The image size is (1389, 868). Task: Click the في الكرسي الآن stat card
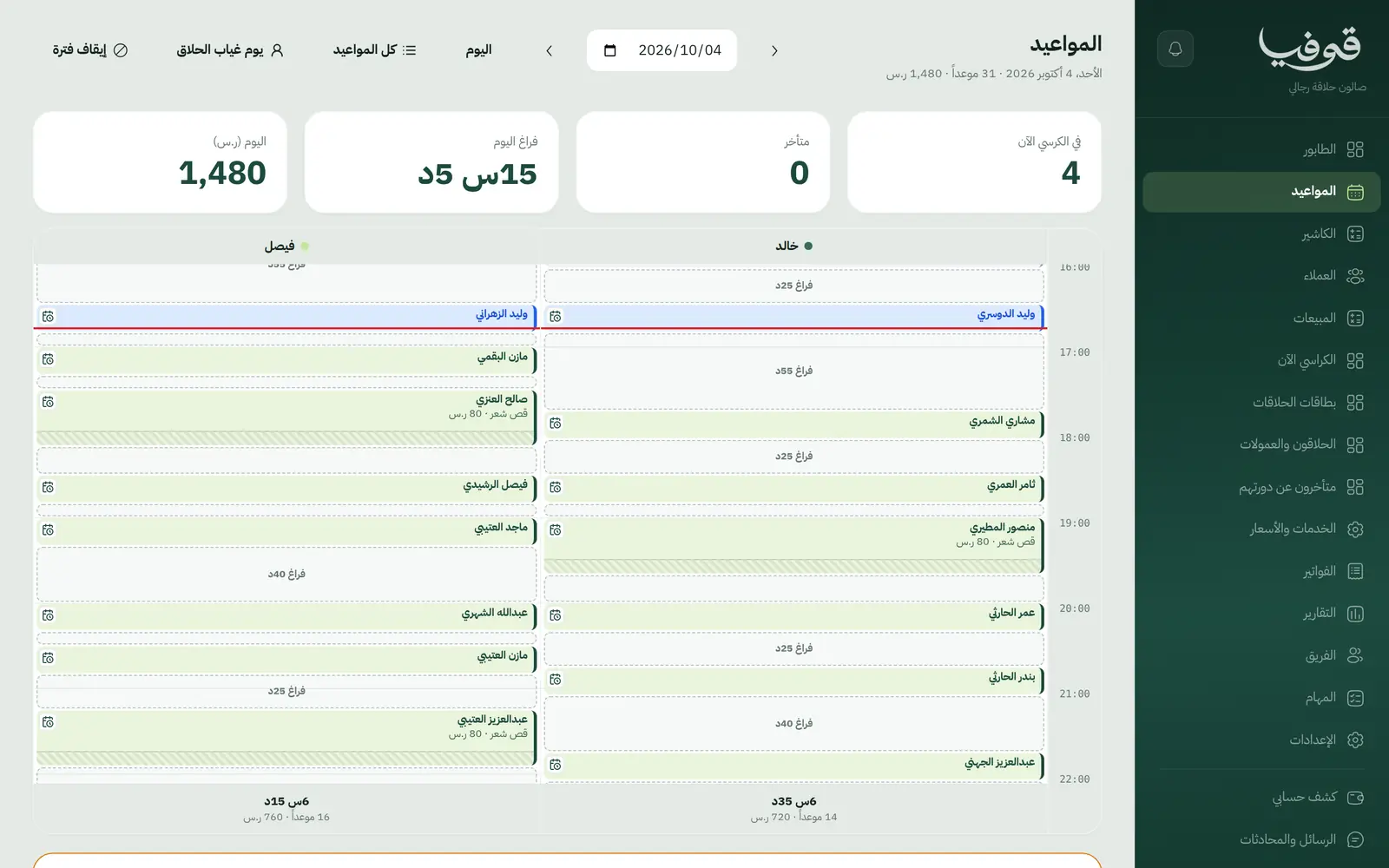(974, 162)
